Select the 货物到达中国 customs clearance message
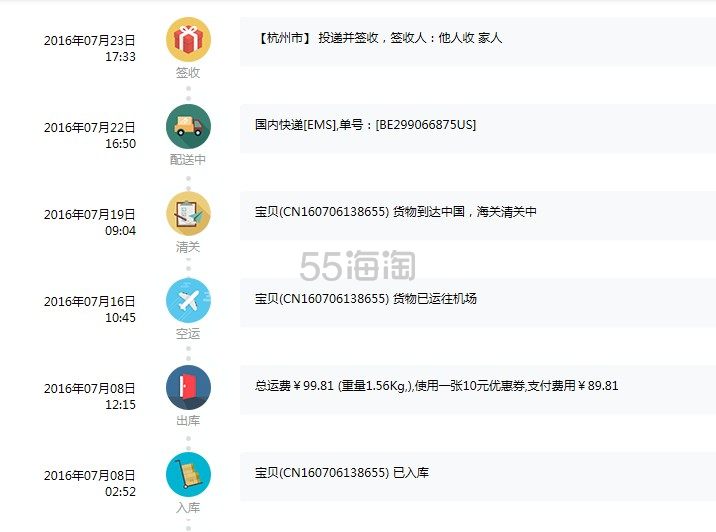 [x=396, y=212]
